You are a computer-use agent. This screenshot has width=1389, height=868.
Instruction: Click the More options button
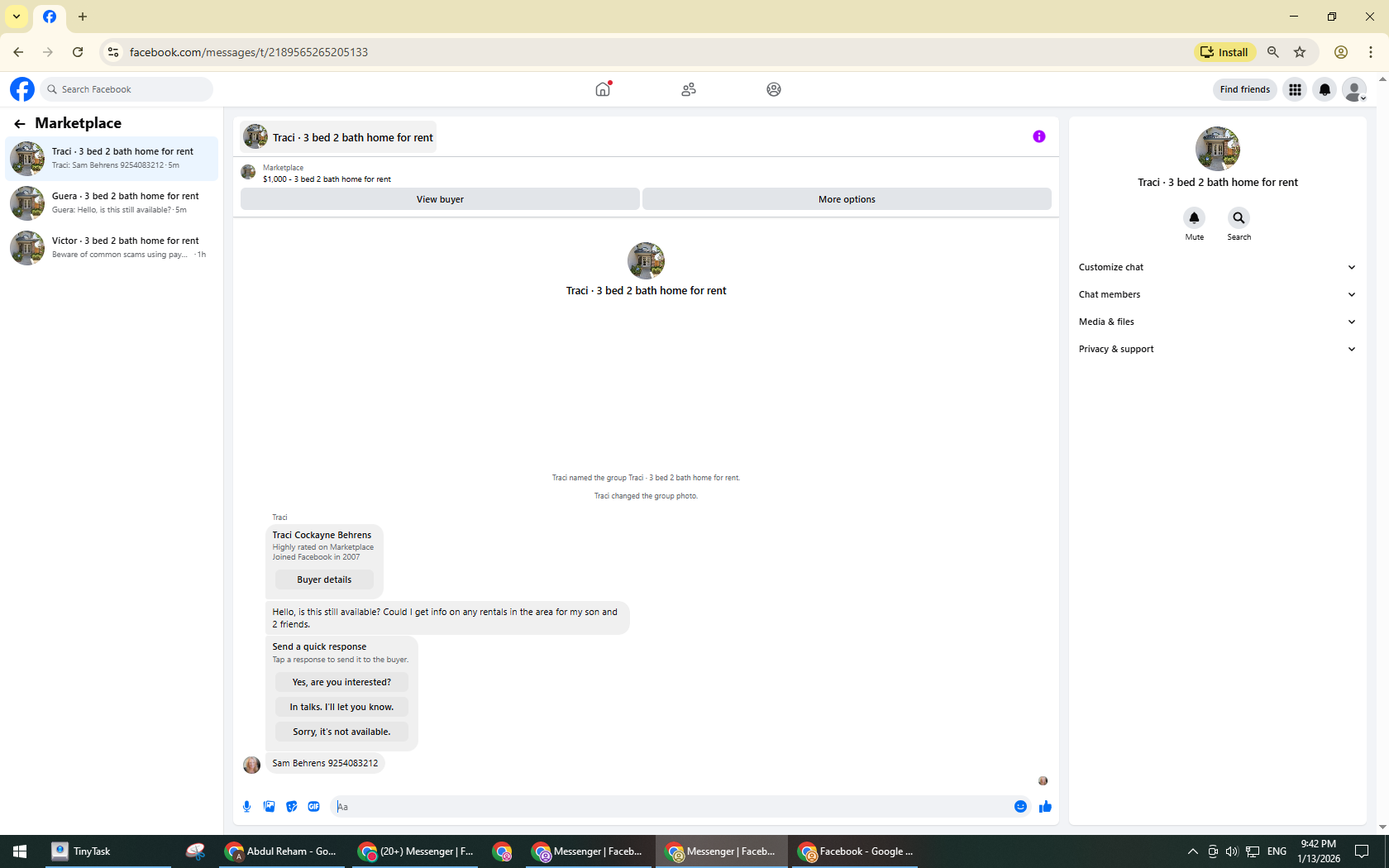click(x=847, y=199)
